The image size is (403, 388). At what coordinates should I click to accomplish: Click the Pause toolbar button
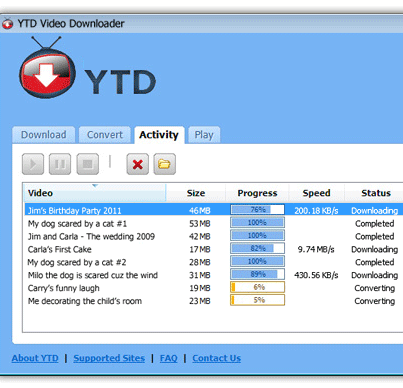tap(60, 164)
